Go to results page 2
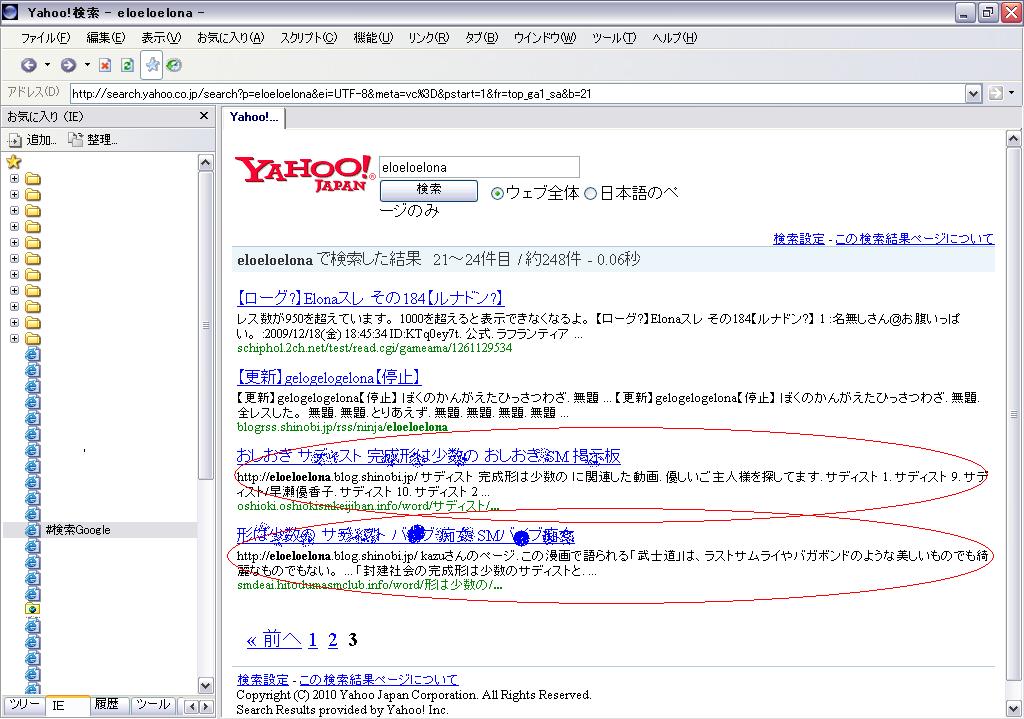Image resolution: width=1024 pixels, height=719 pixels. tap(332, 640)
